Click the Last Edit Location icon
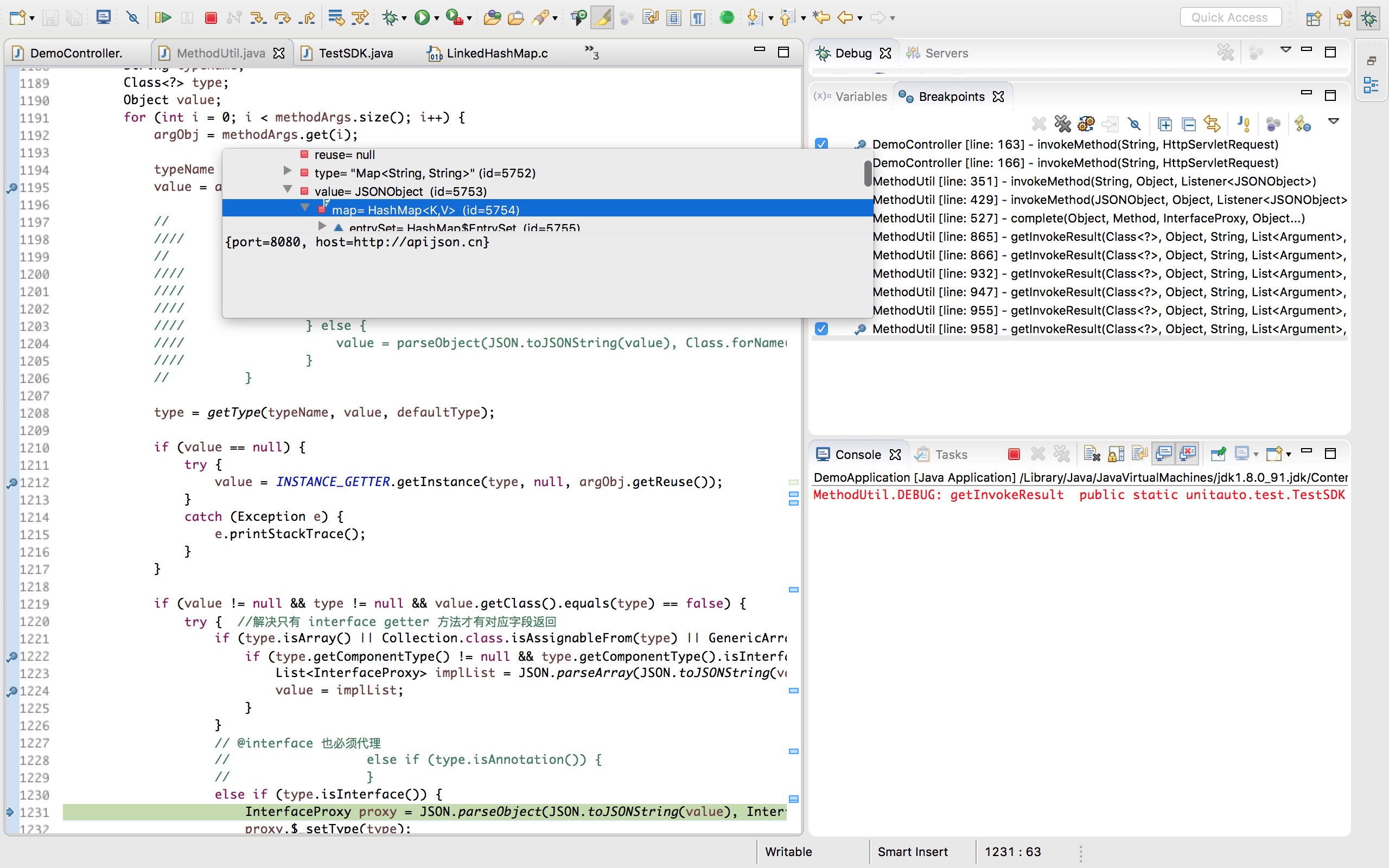 click(x=821, y=18)
